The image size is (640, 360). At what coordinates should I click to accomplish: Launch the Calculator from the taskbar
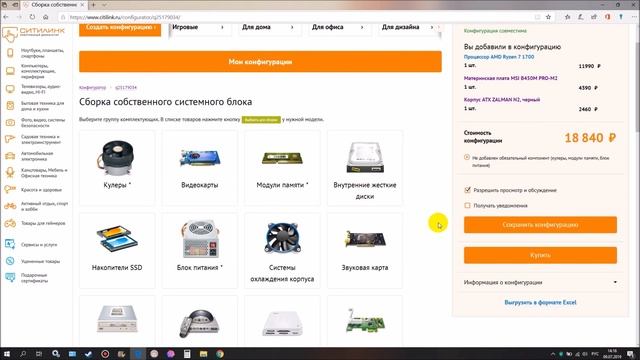187,354
